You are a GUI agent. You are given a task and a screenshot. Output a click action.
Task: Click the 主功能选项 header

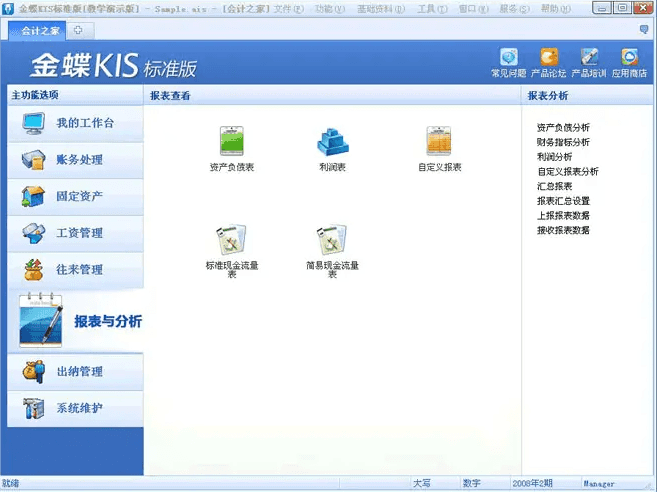pyautogui.click(x=35, y=95)
